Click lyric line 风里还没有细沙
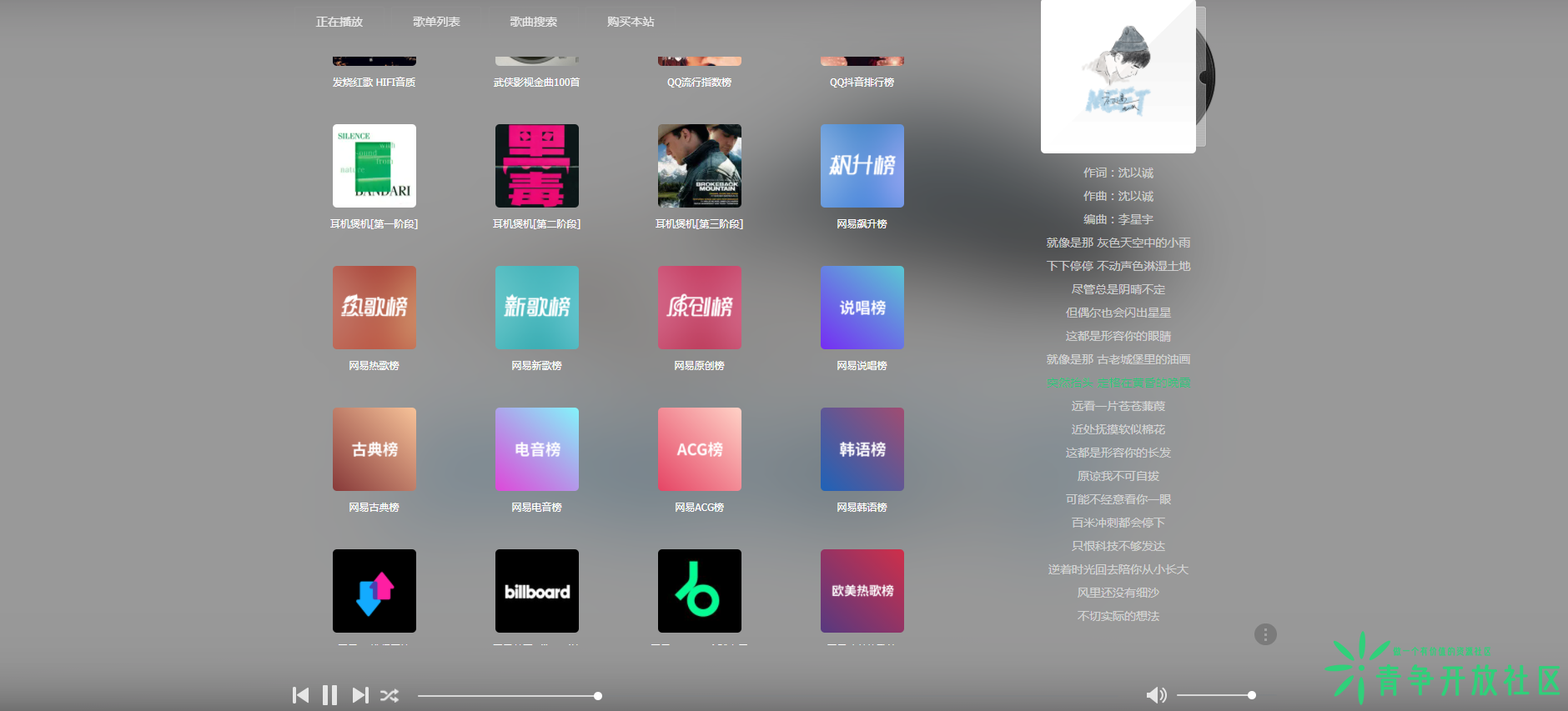The height and width of the screenshot is (711, 1568). click(1118, 593)
